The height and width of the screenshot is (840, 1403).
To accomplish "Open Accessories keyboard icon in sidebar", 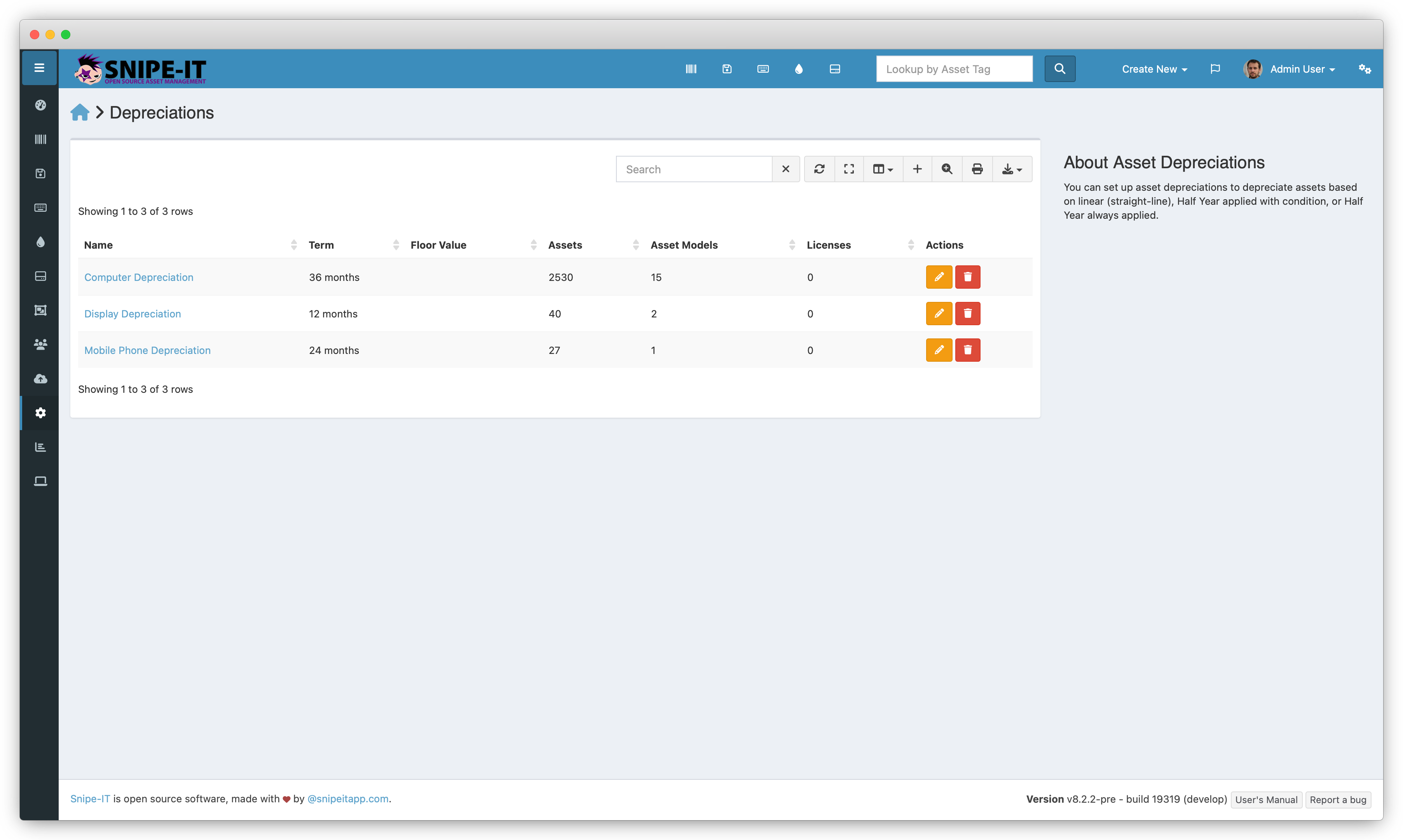I will point(40,208).
